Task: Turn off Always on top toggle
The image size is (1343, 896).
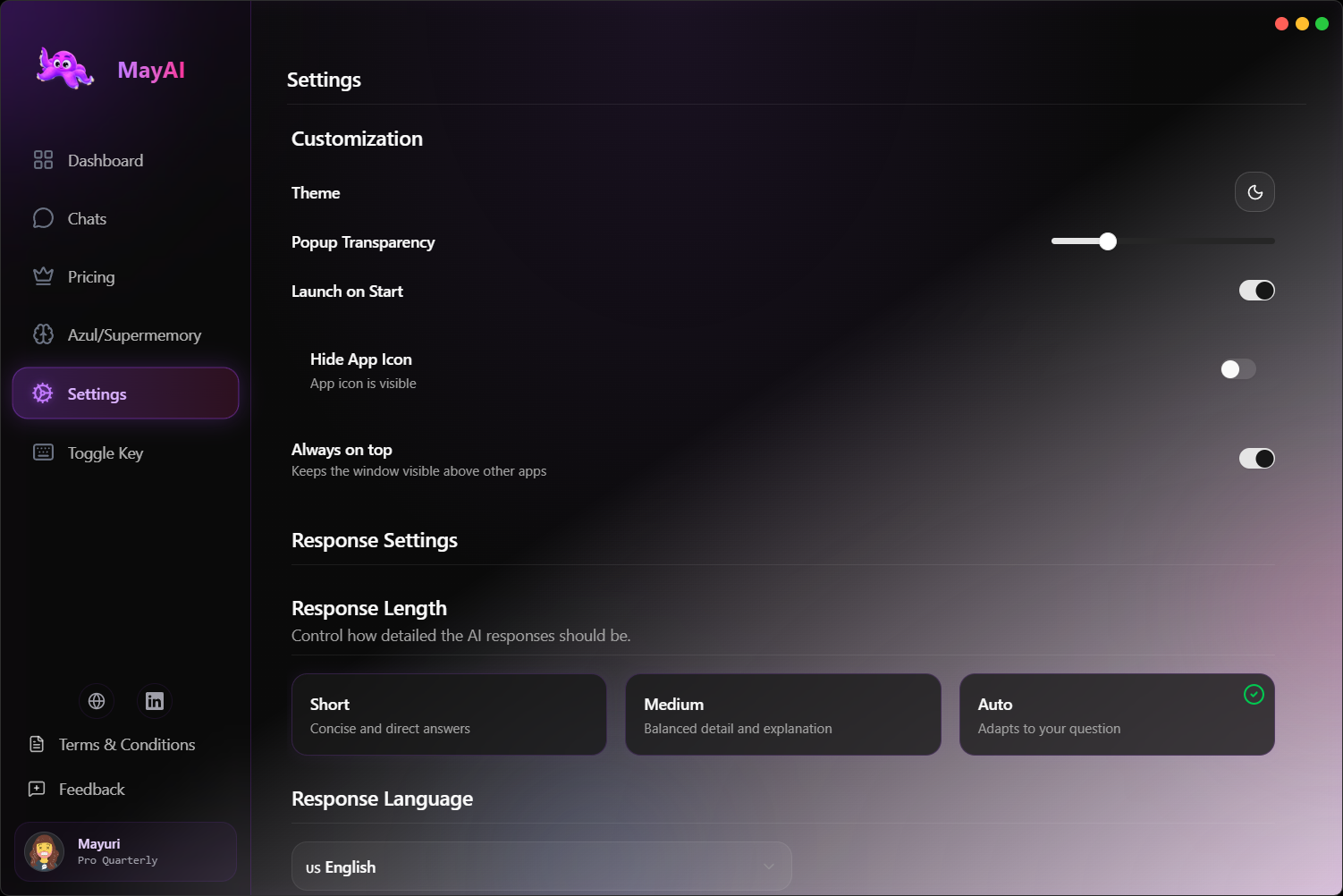Action: (1256, 459)
